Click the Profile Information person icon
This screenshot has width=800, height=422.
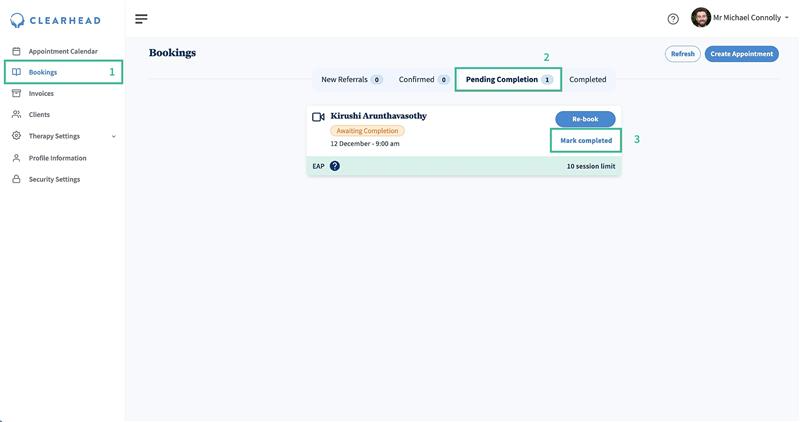coord(16,158)
